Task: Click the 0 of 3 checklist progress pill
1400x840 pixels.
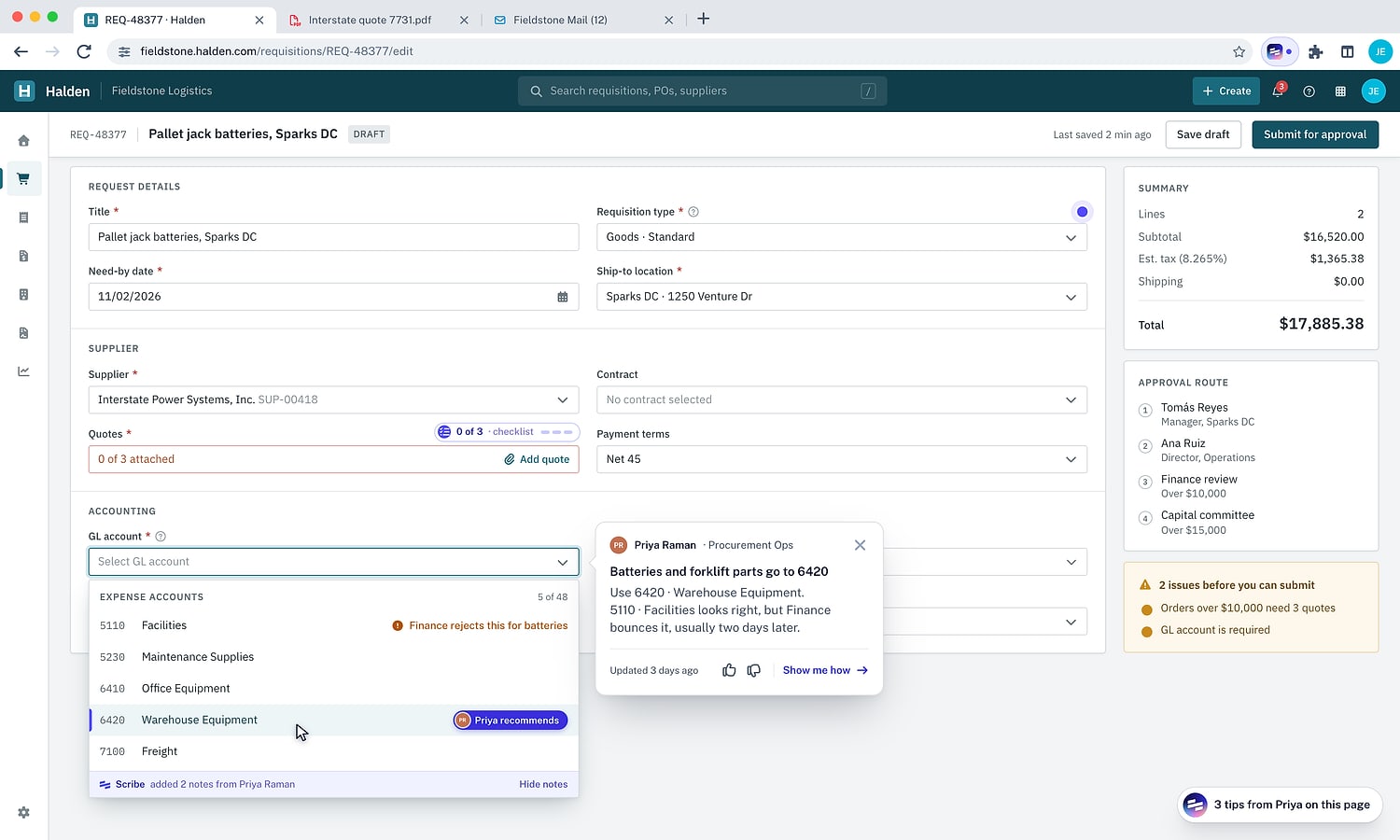Action: pos(507,432)
